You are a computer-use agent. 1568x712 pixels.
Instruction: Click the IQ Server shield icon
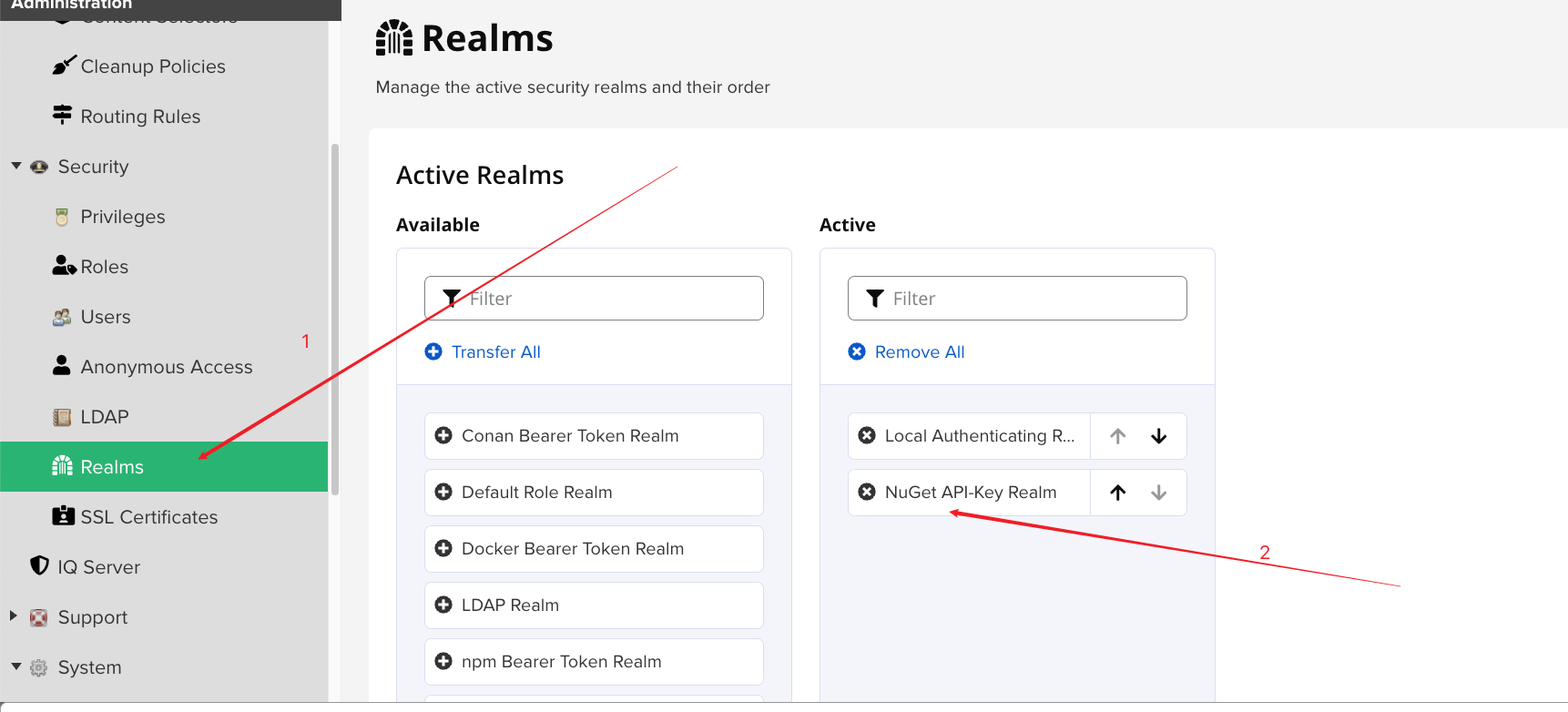39,565
